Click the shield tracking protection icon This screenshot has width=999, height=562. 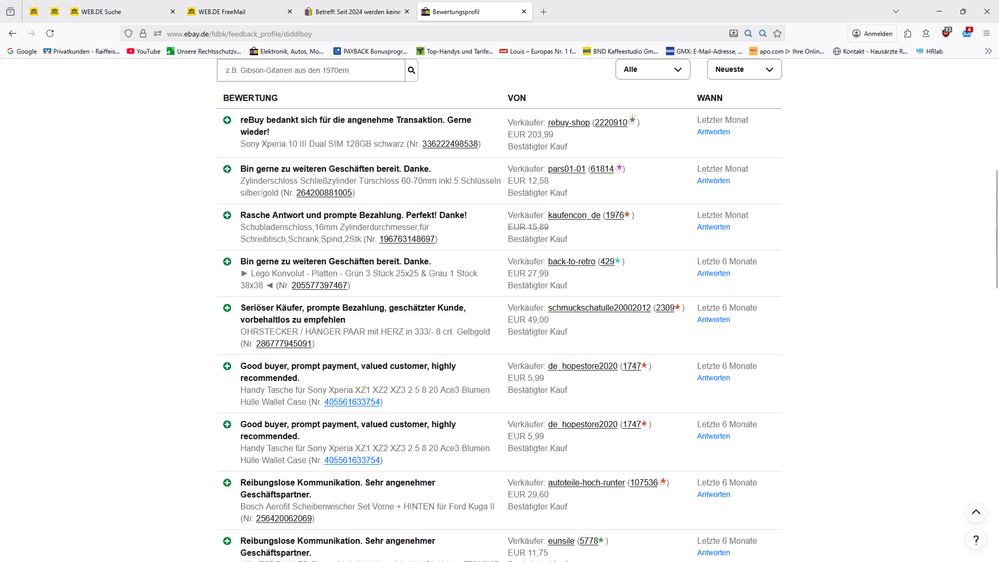click(129, 34)
